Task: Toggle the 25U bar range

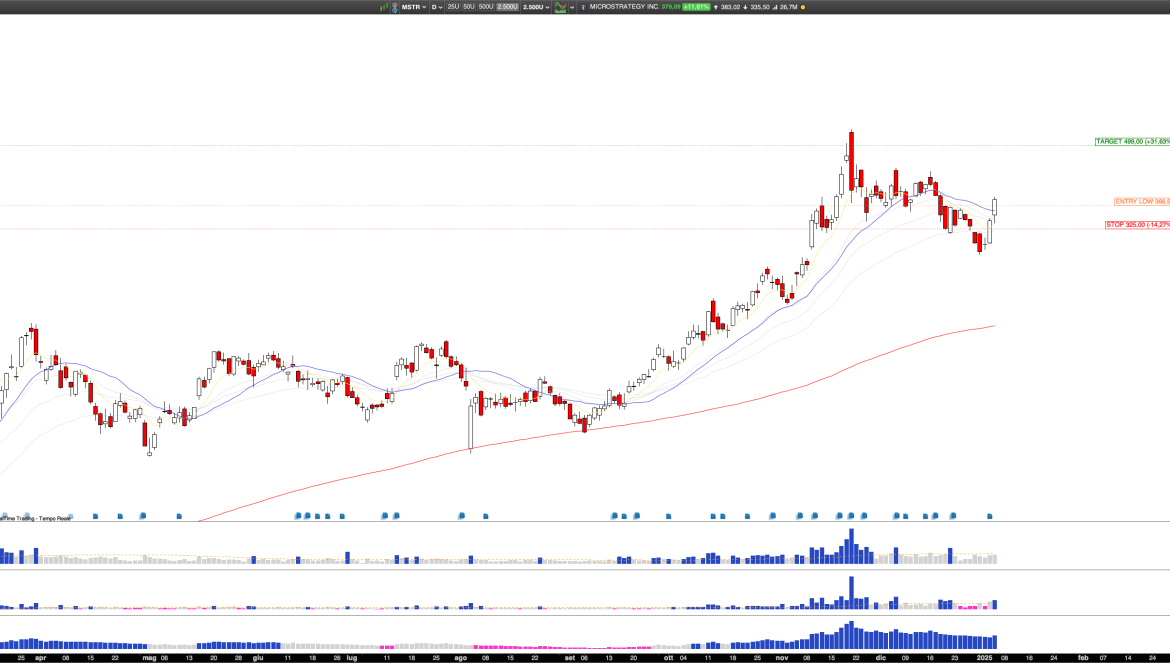Action: pyautogui.click(x=453, y=7)
